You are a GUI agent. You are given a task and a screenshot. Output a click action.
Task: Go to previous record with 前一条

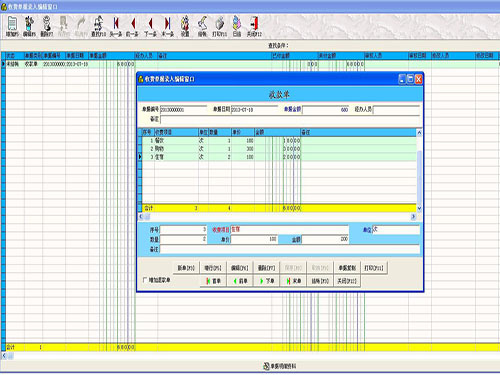click(133, 26)
